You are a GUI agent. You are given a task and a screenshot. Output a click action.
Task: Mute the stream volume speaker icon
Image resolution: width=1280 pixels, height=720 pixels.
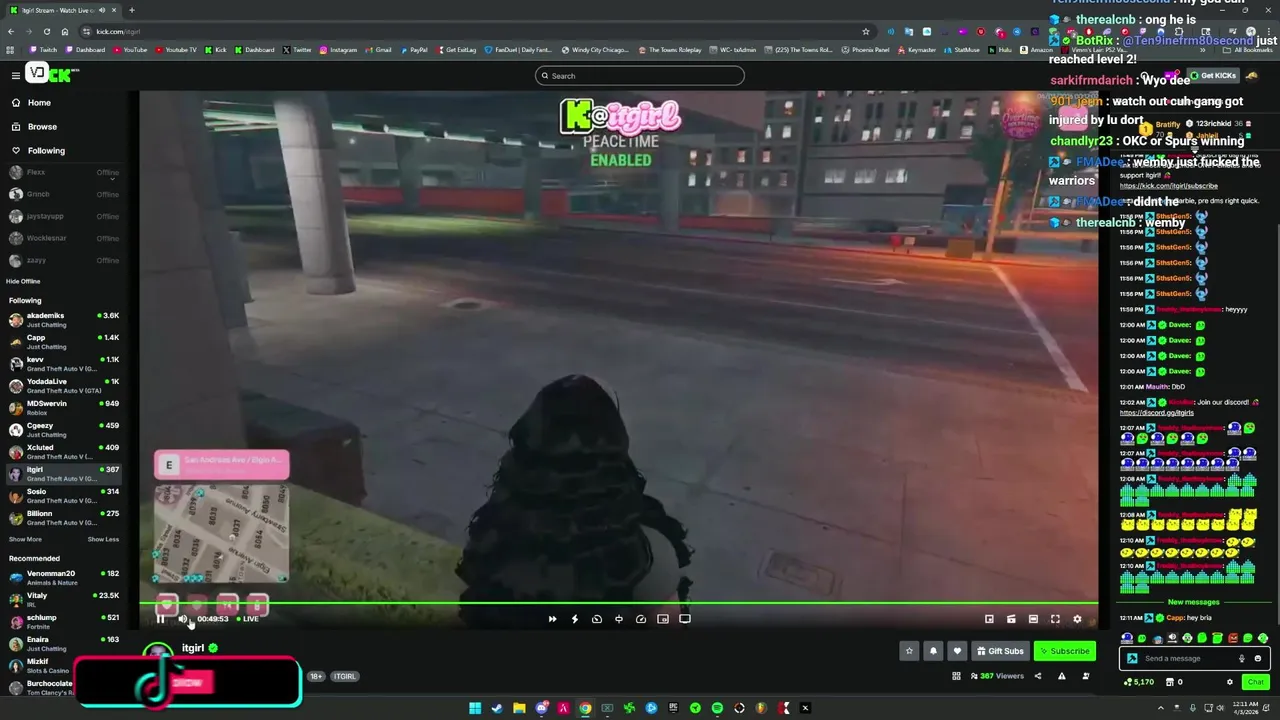(182, 619)
